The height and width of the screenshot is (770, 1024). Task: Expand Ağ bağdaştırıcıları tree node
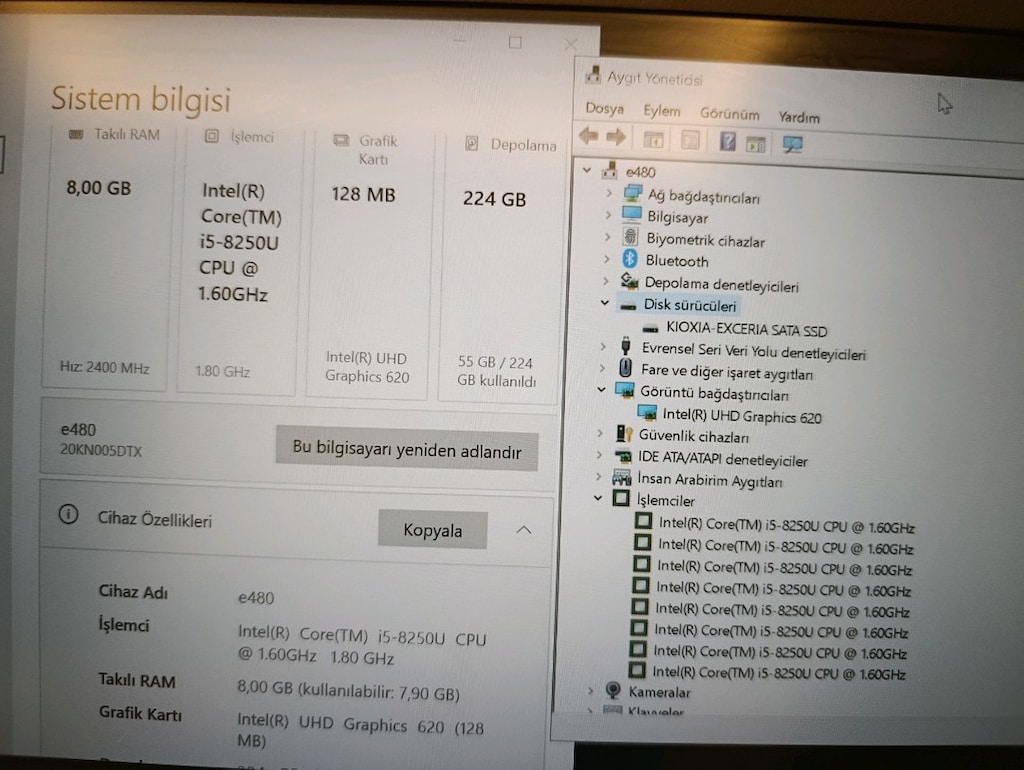tap(609, 193)
